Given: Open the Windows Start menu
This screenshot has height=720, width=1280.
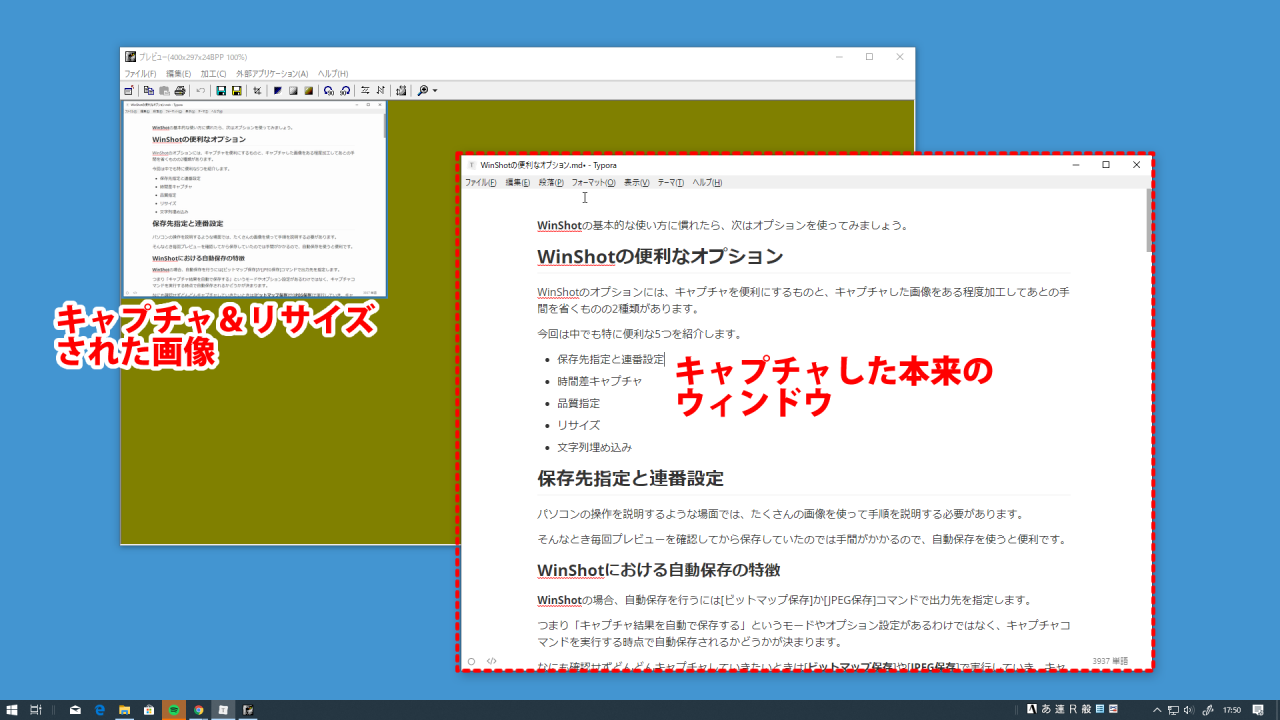Looking at the screenshot, I should (x=12, y=710).
